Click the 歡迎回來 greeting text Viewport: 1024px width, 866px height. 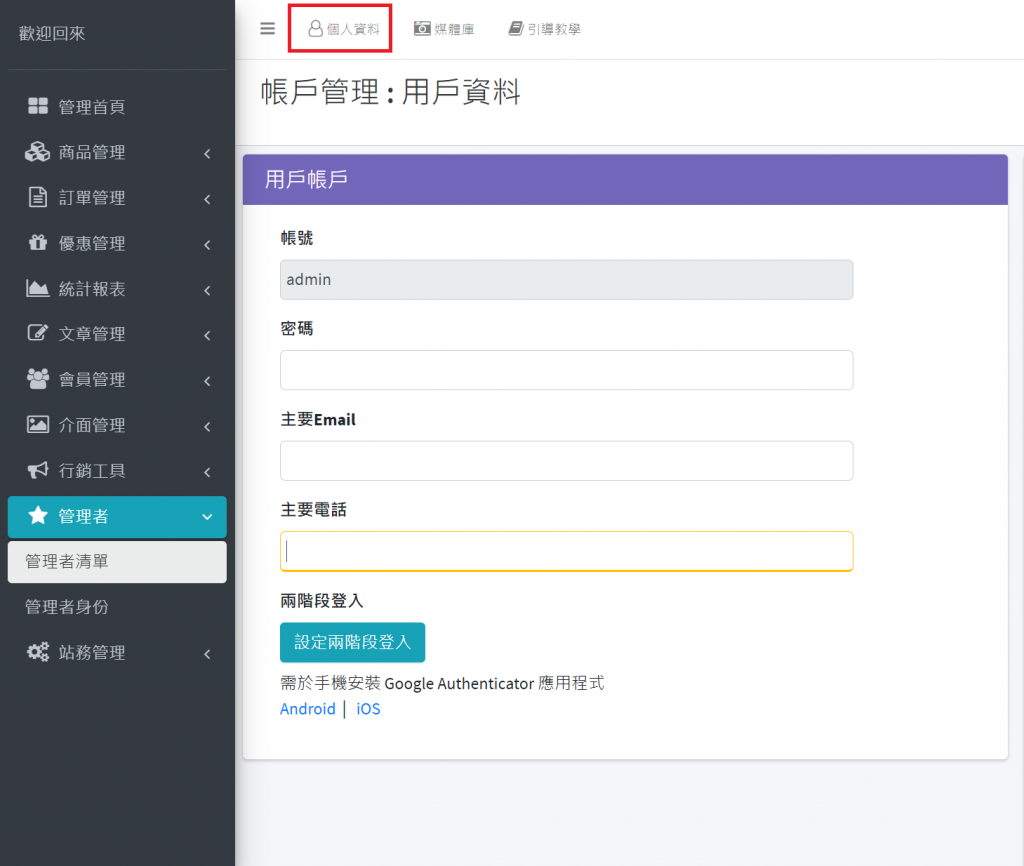point(52,33)
